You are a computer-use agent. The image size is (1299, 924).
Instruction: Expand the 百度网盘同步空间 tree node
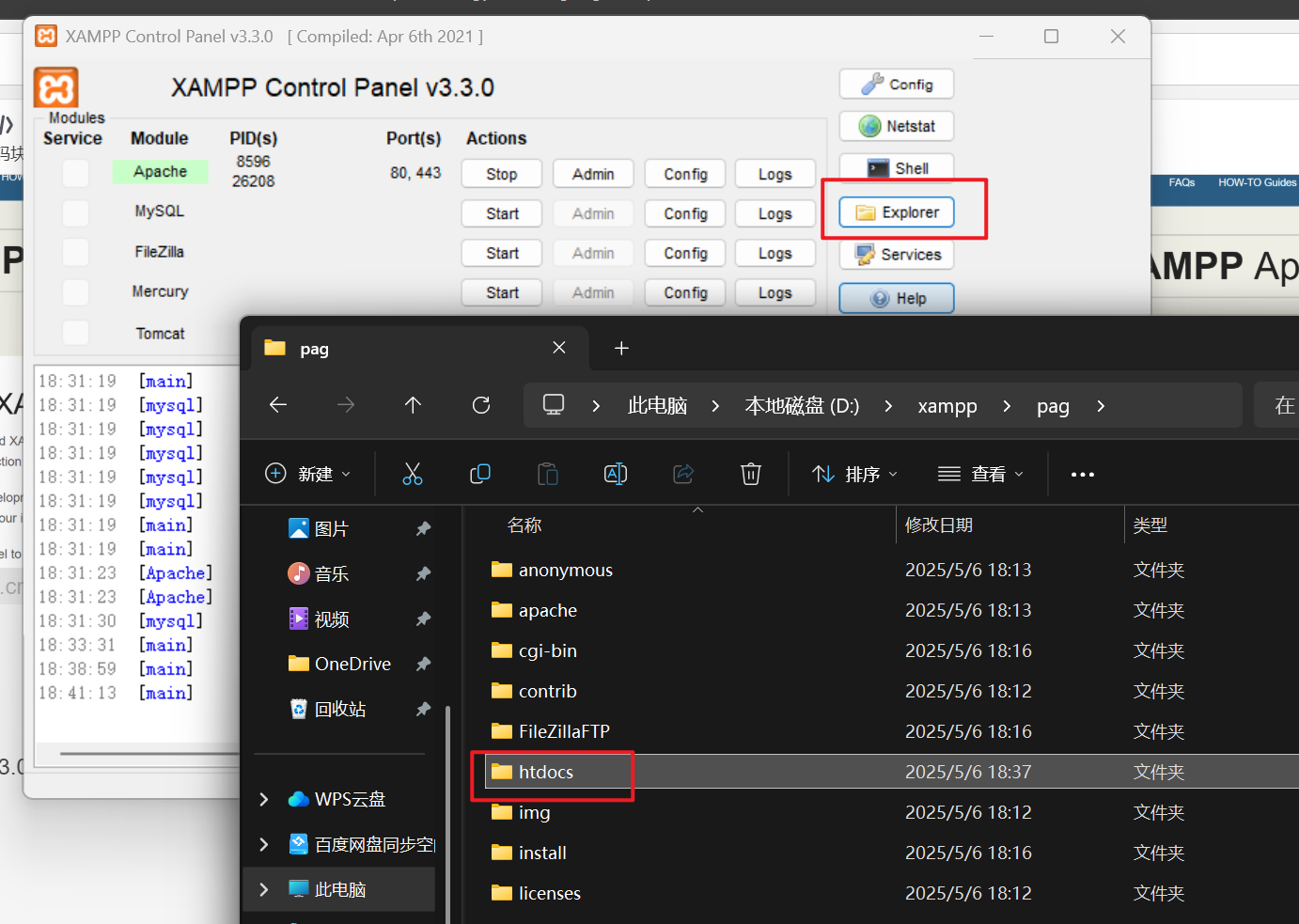[264, 844]
